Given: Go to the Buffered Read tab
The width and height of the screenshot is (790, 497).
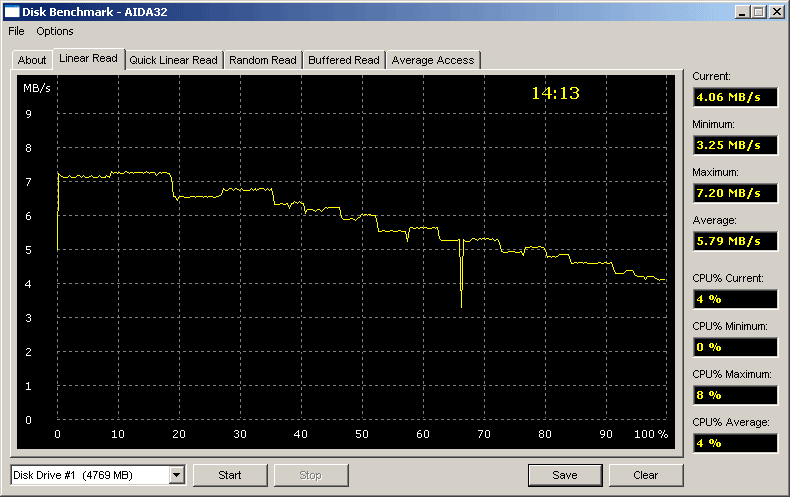Looking at the screenshot, I should pyautogui.click(x=344, y=60).
